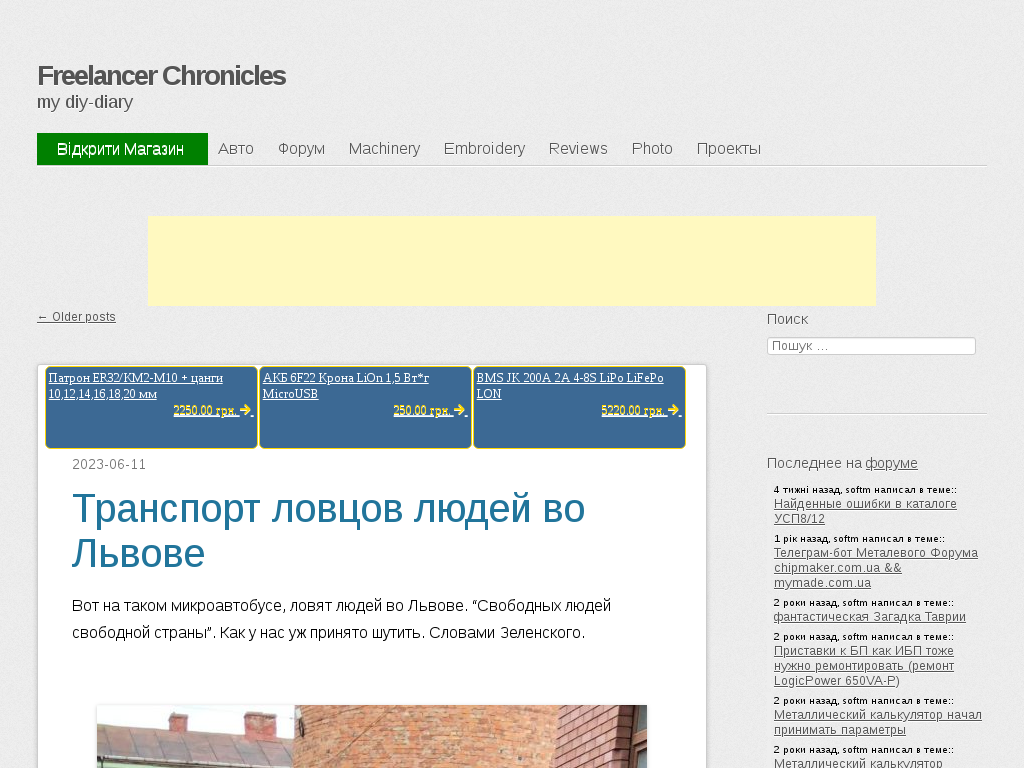Open the Reviews menu item

(578, 149)
